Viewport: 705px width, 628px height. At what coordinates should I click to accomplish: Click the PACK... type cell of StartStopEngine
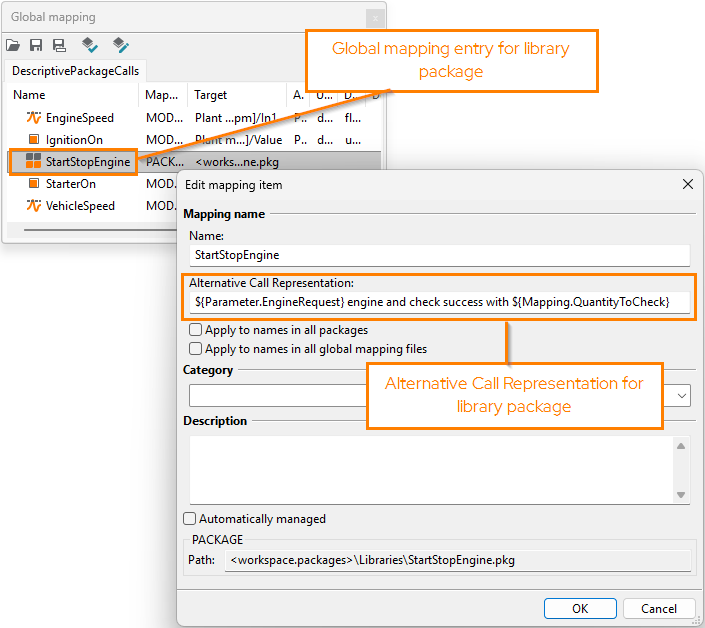point(165,162)
